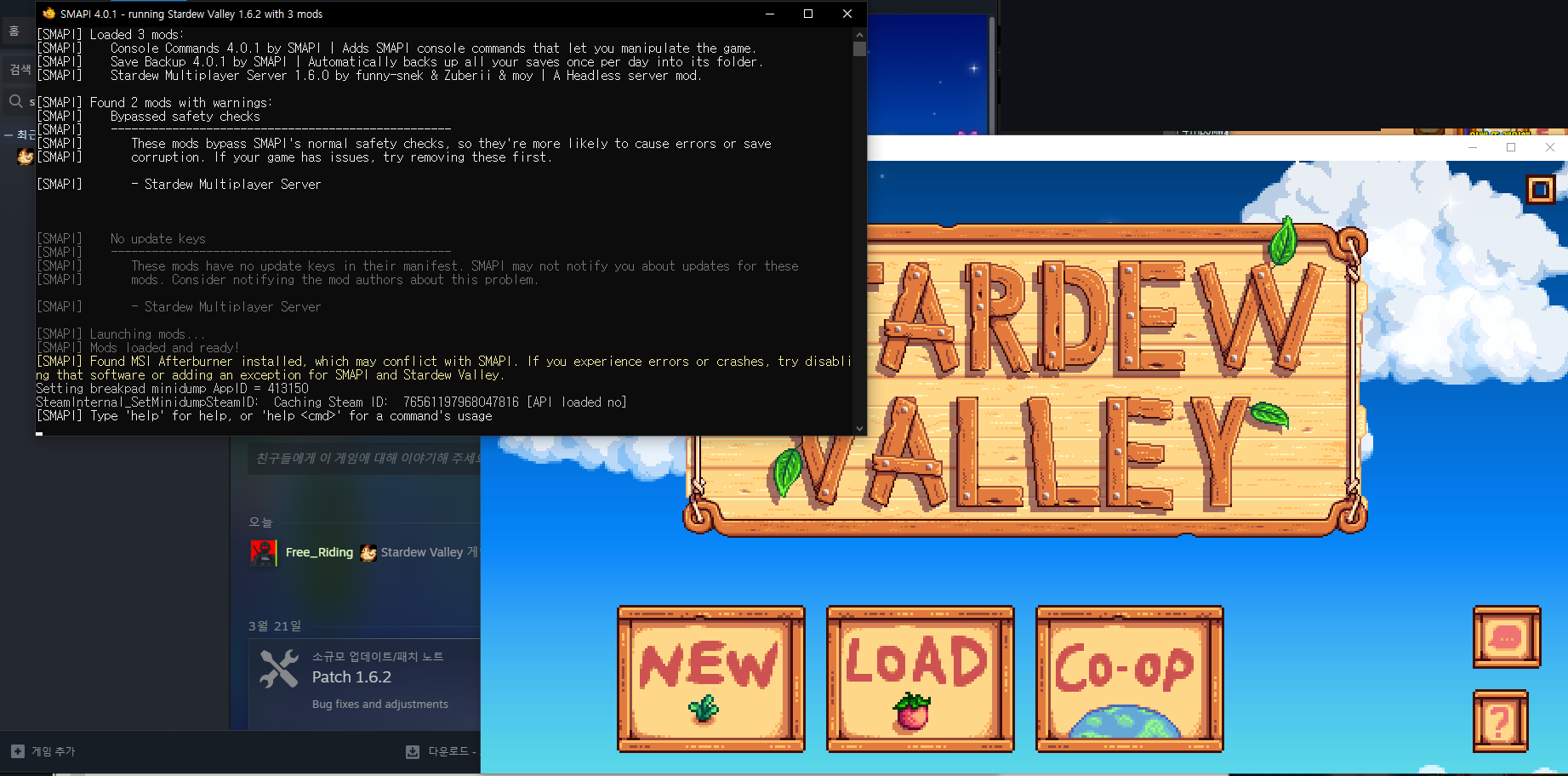Click the SMAPI console scrollbar up arrow
Screen dimensions: 1568x776
859,35
